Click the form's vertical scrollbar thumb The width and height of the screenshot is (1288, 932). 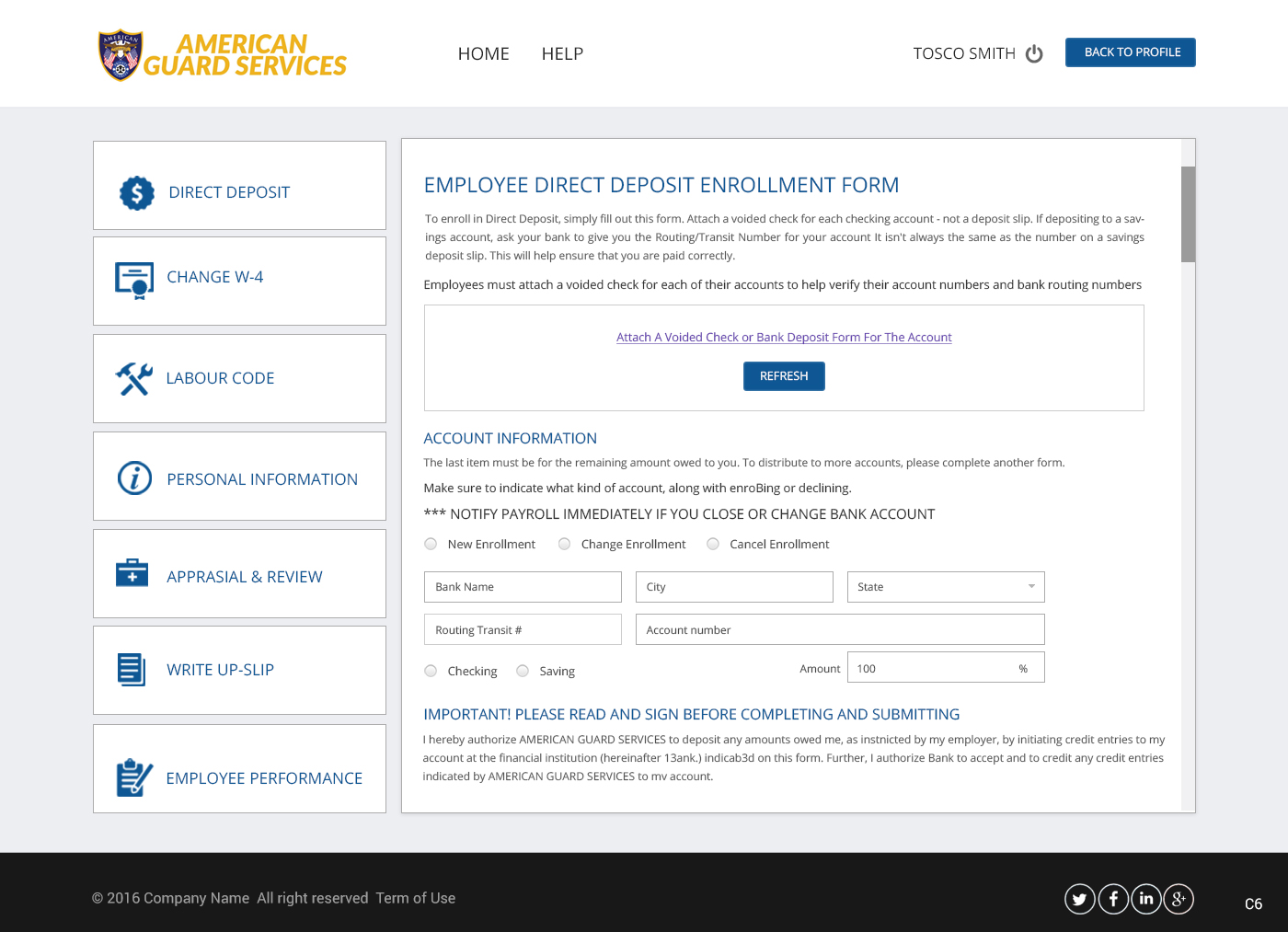(x=1188, y=214)
